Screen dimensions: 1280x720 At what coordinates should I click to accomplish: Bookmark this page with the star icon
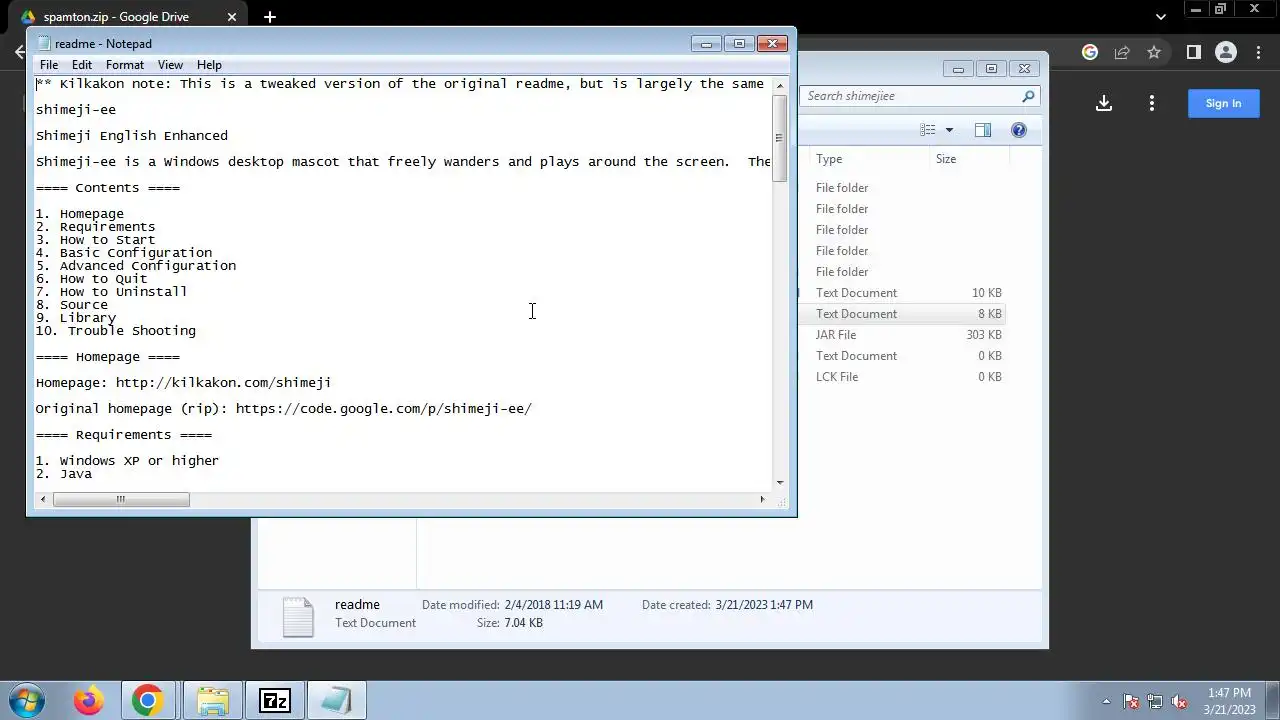pos(1154,52)
